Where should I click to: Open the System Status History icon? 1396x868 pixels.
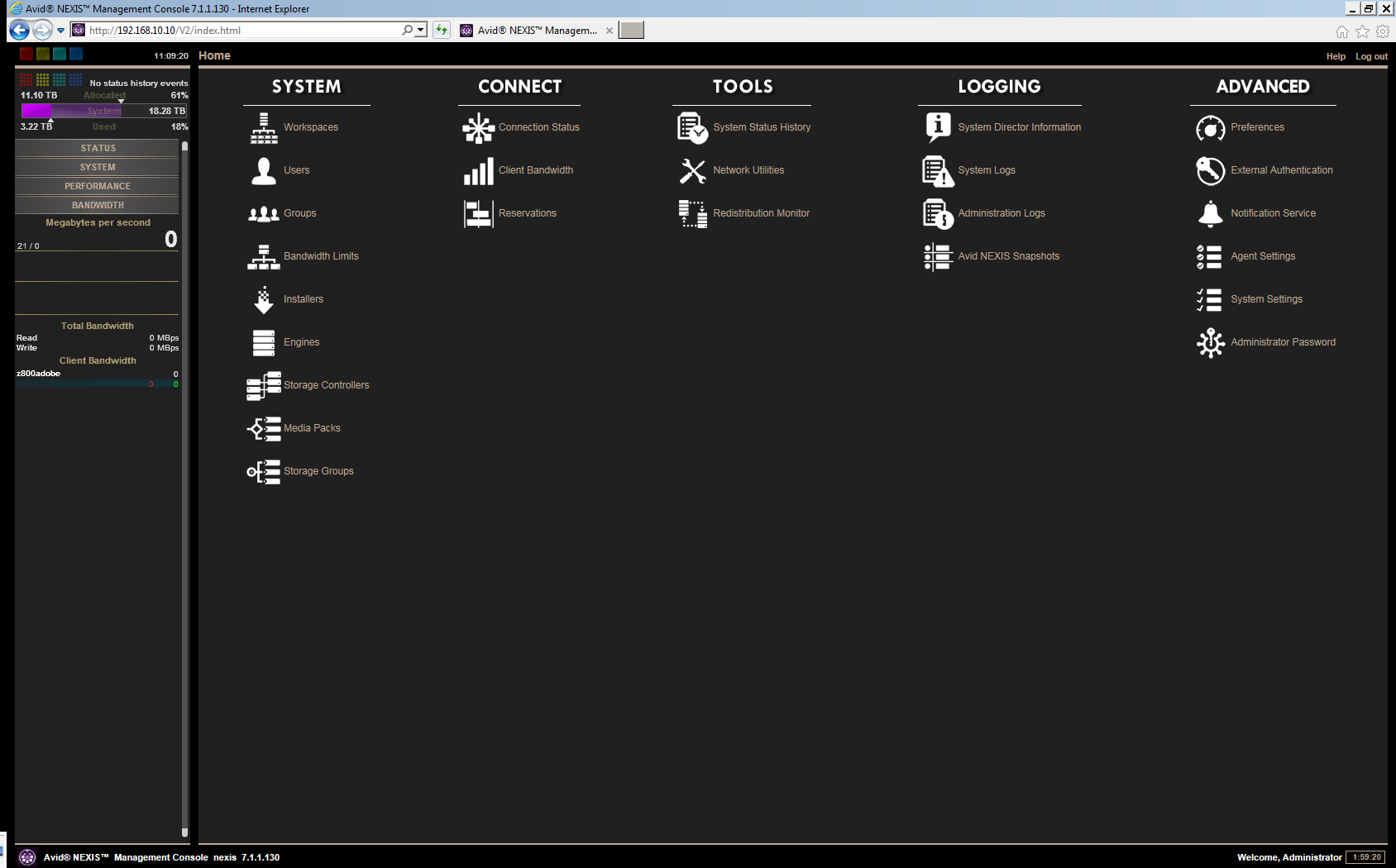693,127
